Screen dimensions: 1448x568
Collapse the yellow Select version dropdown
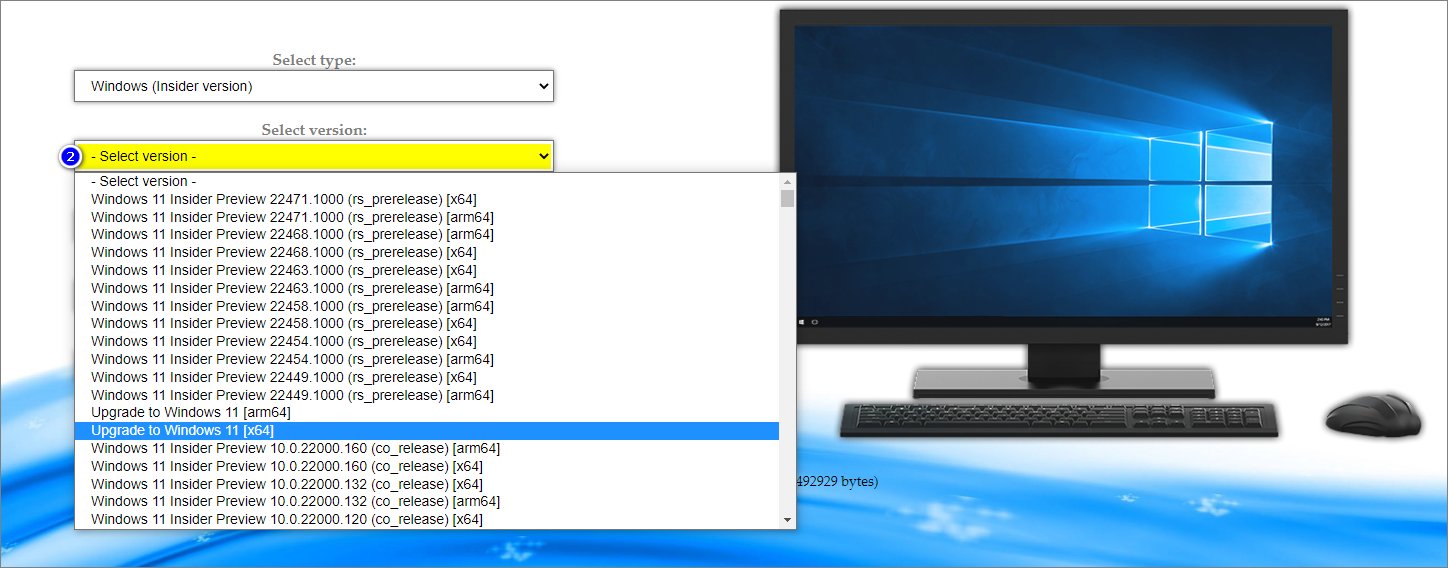tap(314, 156)
